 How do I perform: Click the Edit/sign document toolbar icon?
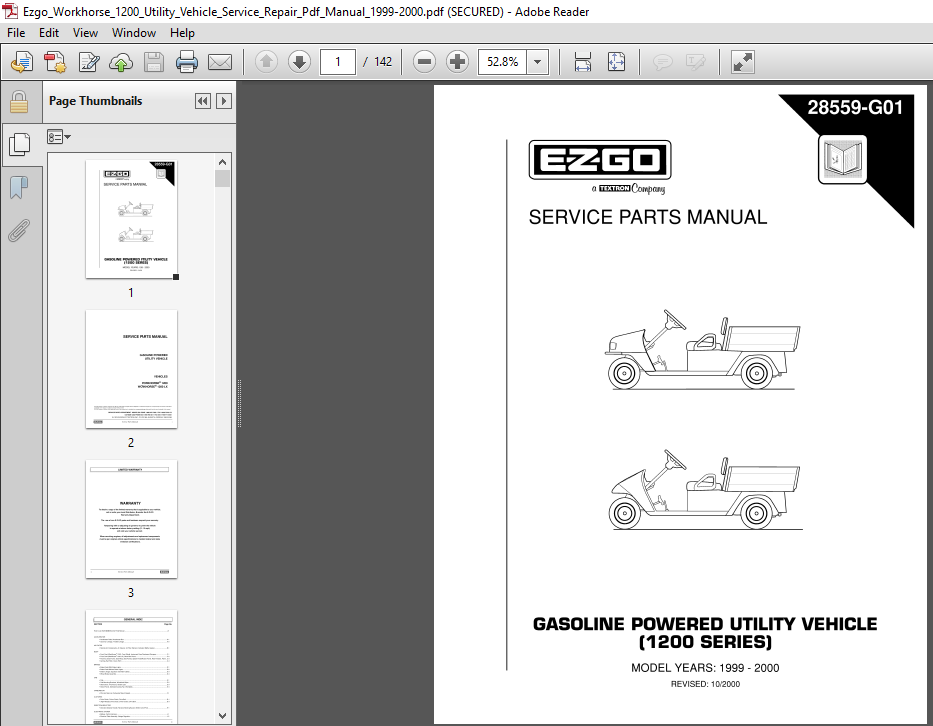(89, 62)
